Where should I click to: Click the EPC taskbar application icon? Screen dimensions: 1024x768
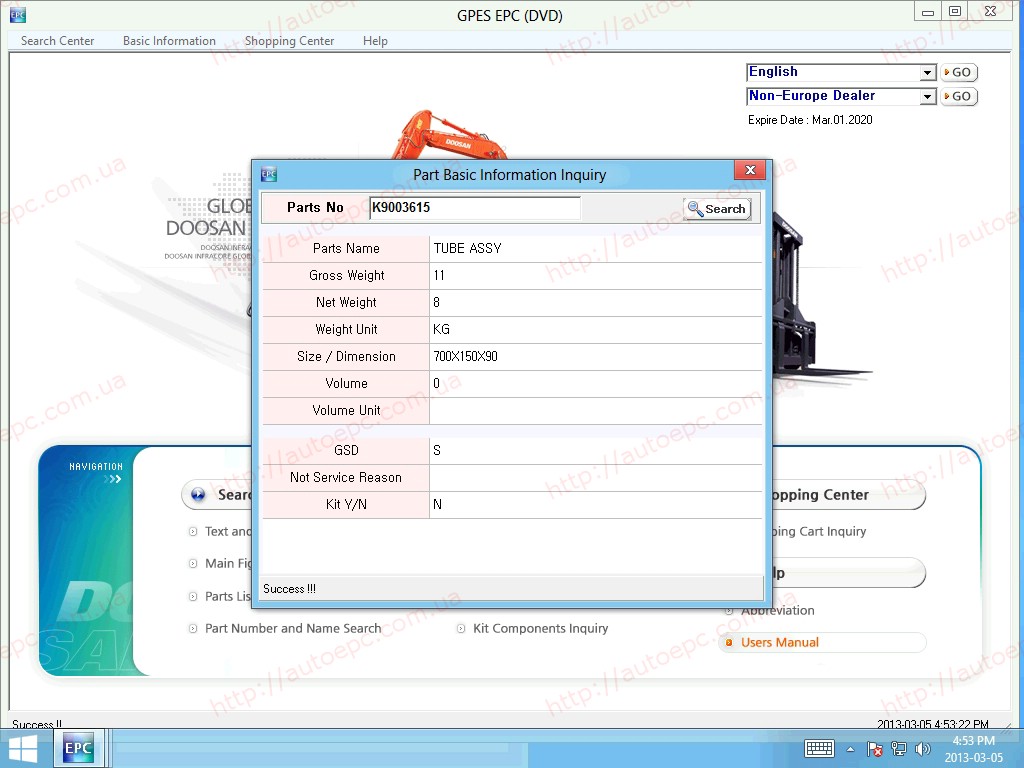coord(78,748)
